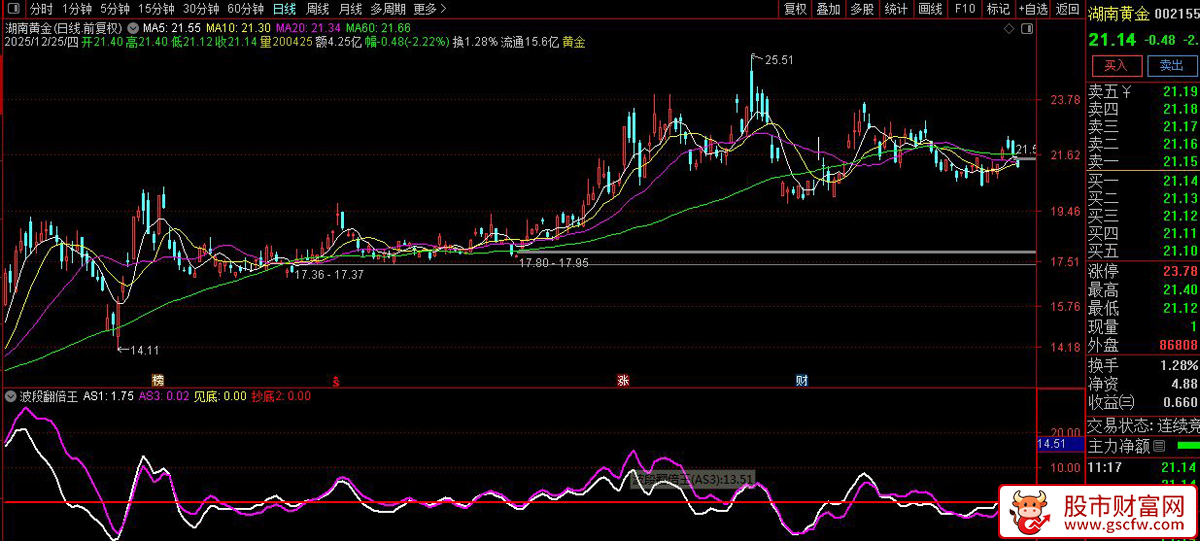Expand the 波段翻倍王 indicator menu
This screenshot has height=541, width=1200.
click(x=12, y=396)
